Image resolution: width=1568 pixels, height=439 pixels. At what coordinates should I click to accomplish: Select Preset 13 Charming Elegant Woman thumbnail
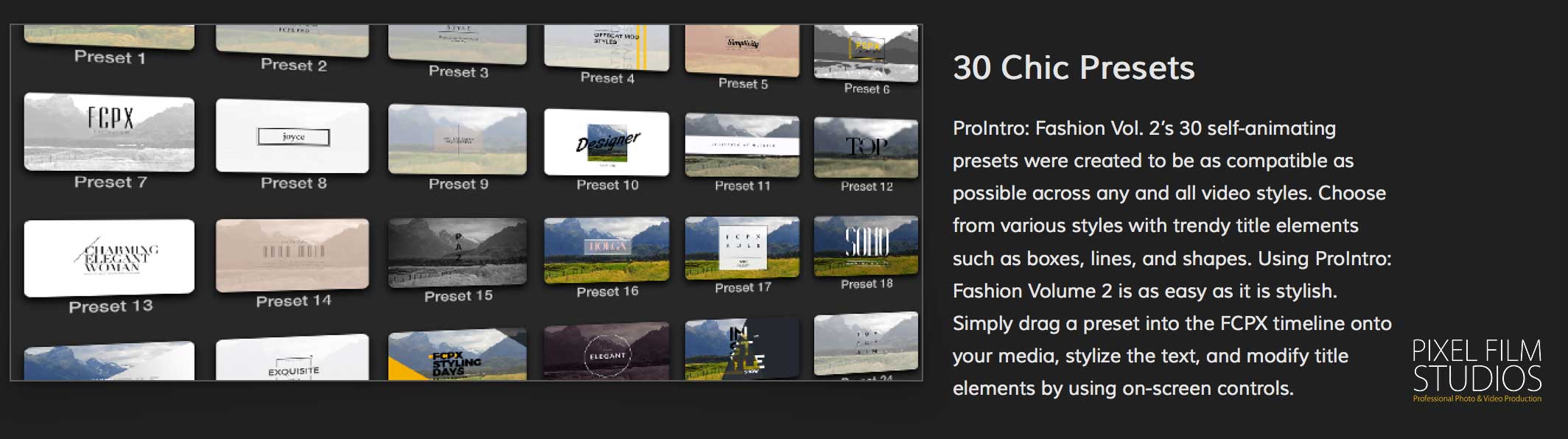pos(109,258)
